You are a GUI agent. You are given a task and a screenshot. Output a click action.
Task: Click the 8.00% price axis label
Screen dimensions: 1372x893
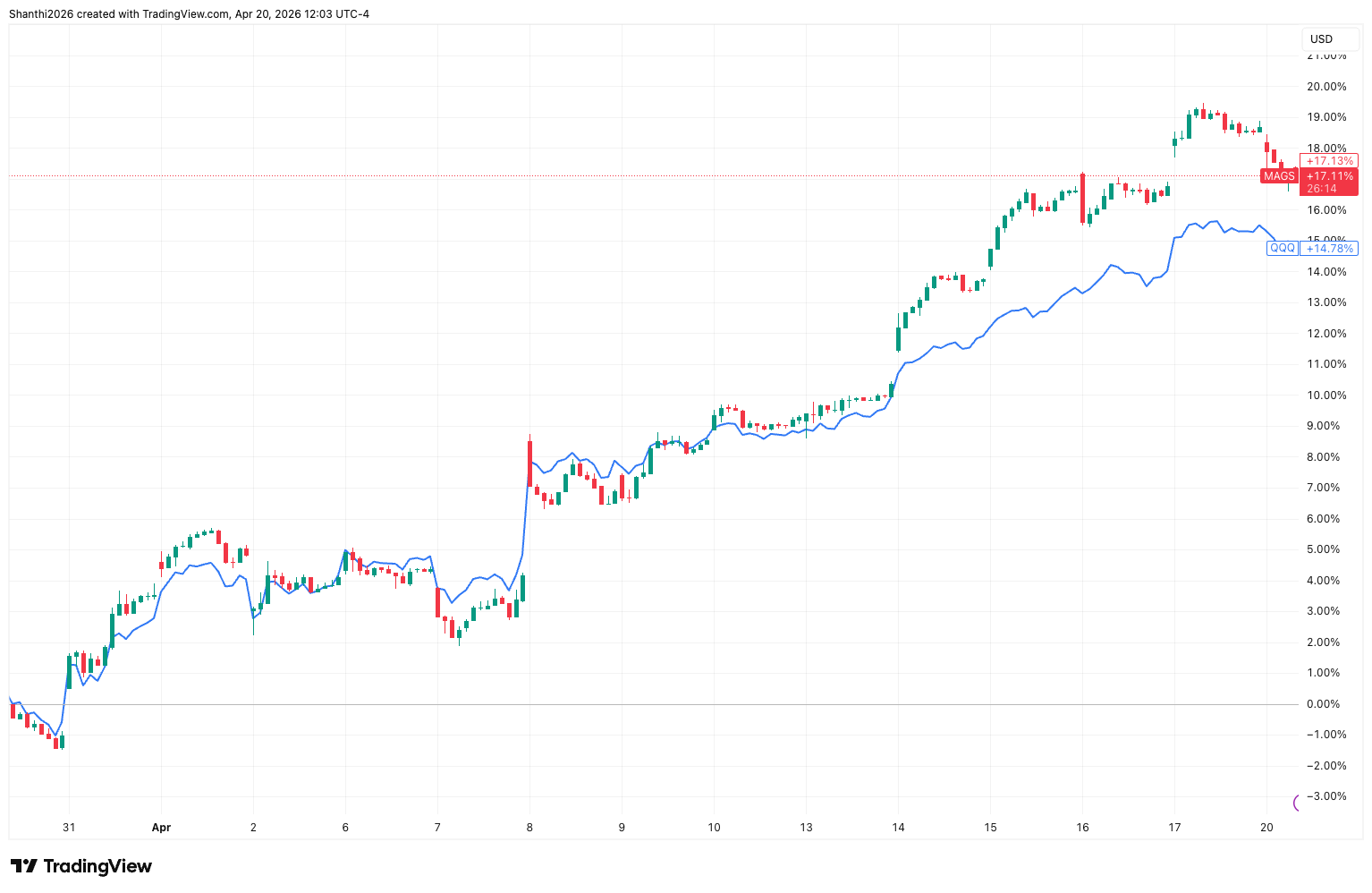tap(1324, 457)
